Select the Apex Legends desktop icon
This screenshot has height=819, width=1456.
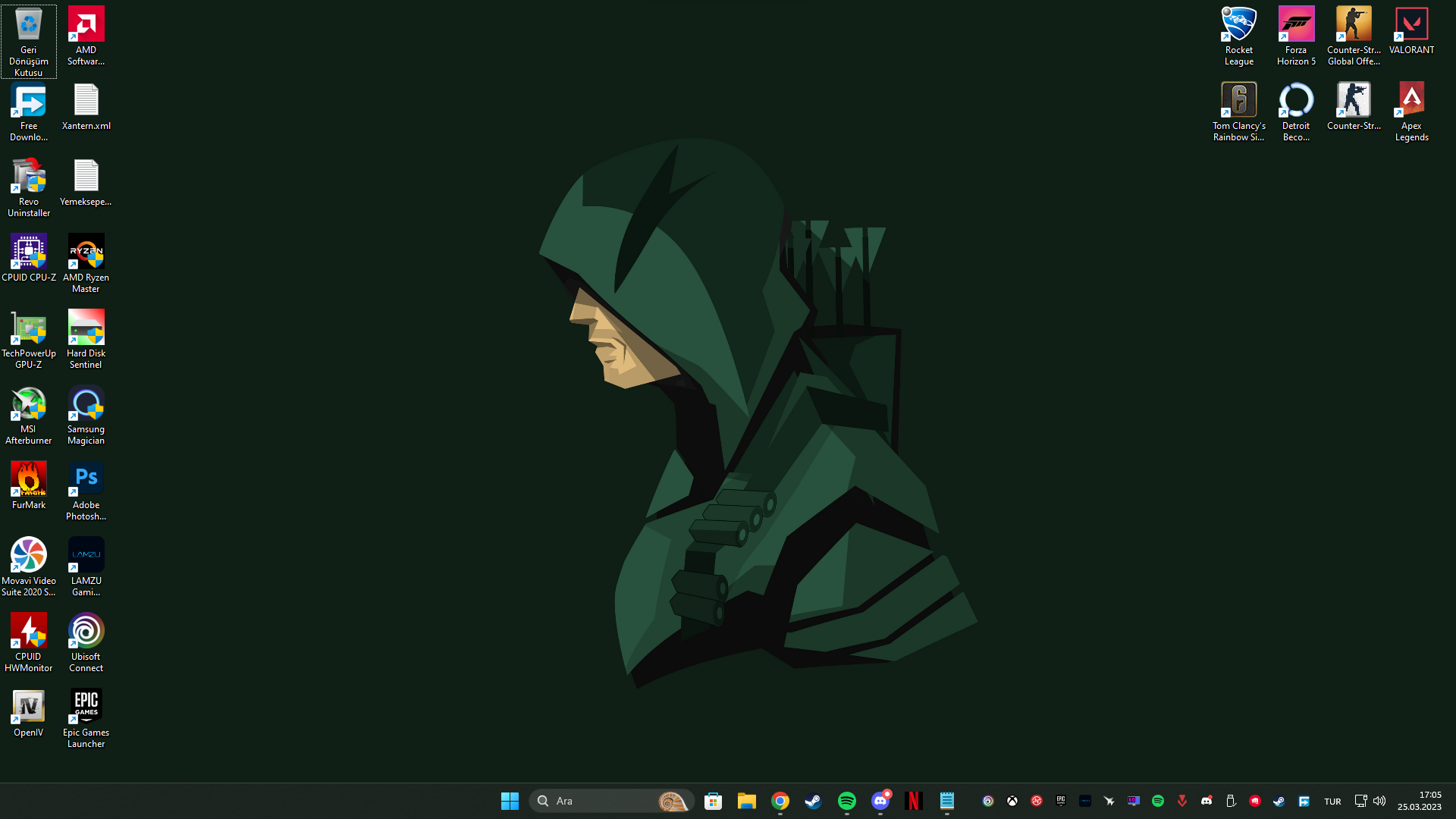click(x=1411, y=111)
